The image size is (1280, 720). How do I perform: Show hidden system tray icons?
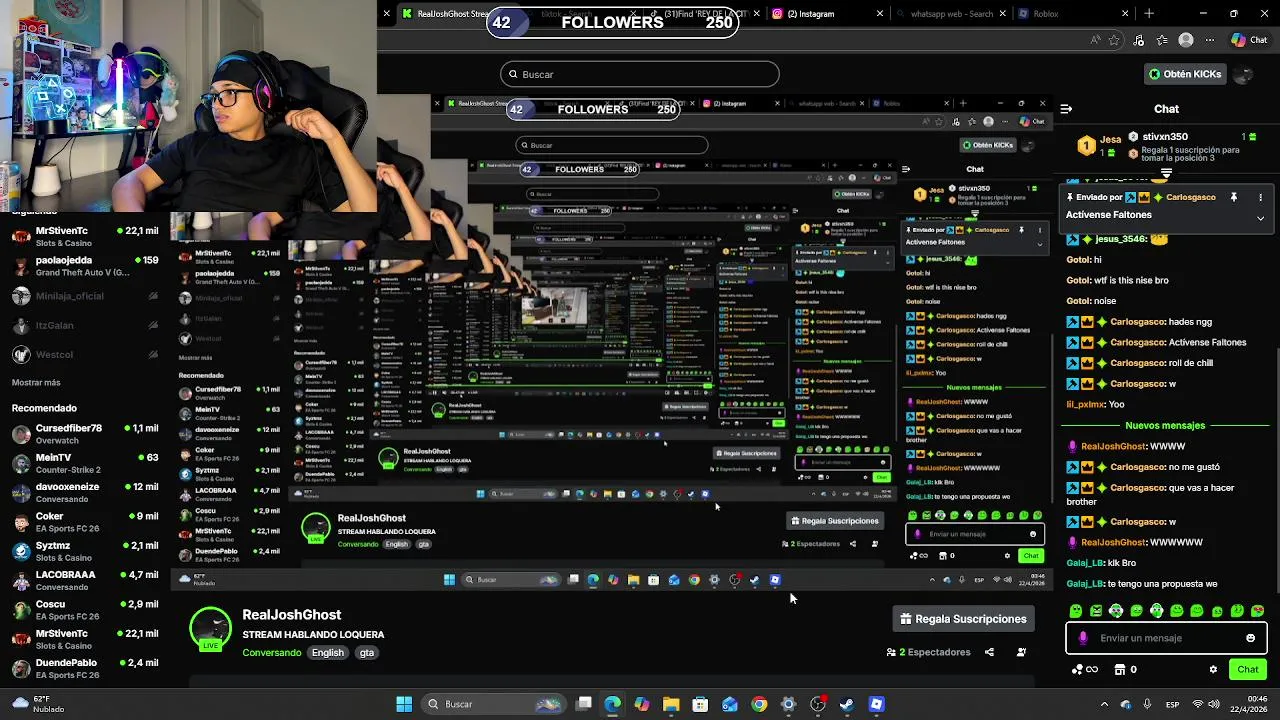point(1104,704)
